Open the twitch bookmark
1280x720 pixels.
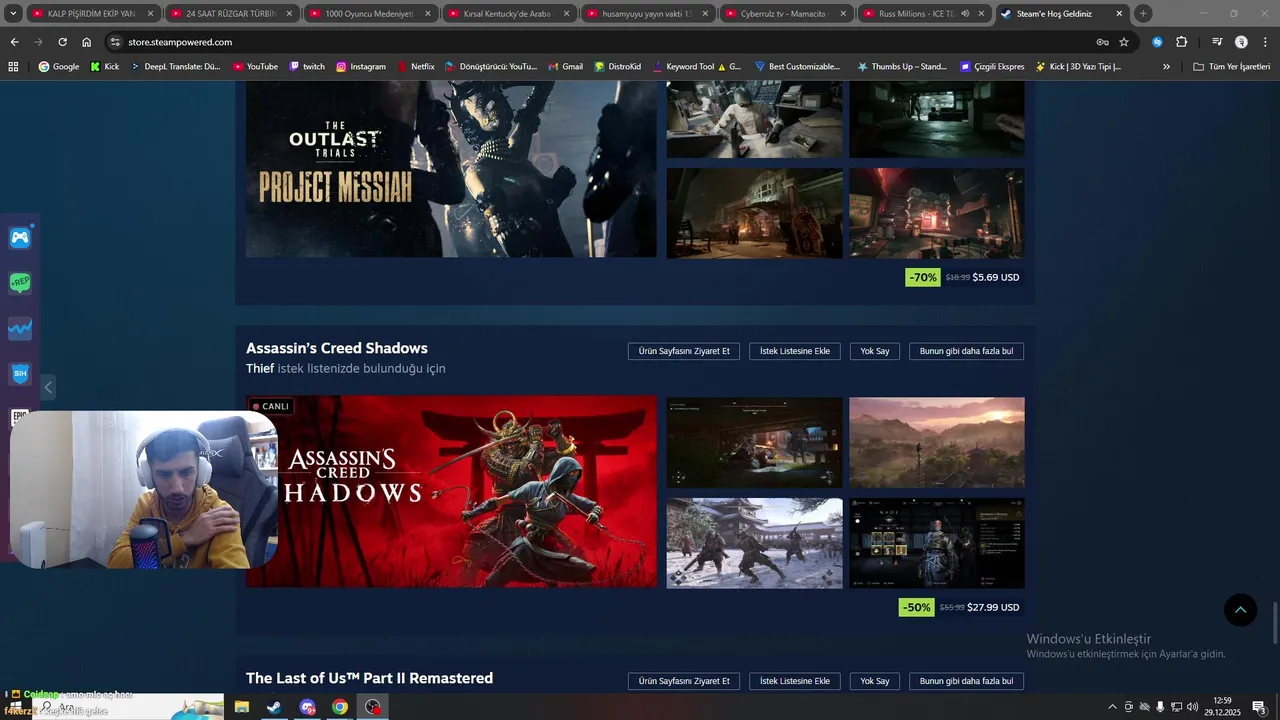click(307, 66)
